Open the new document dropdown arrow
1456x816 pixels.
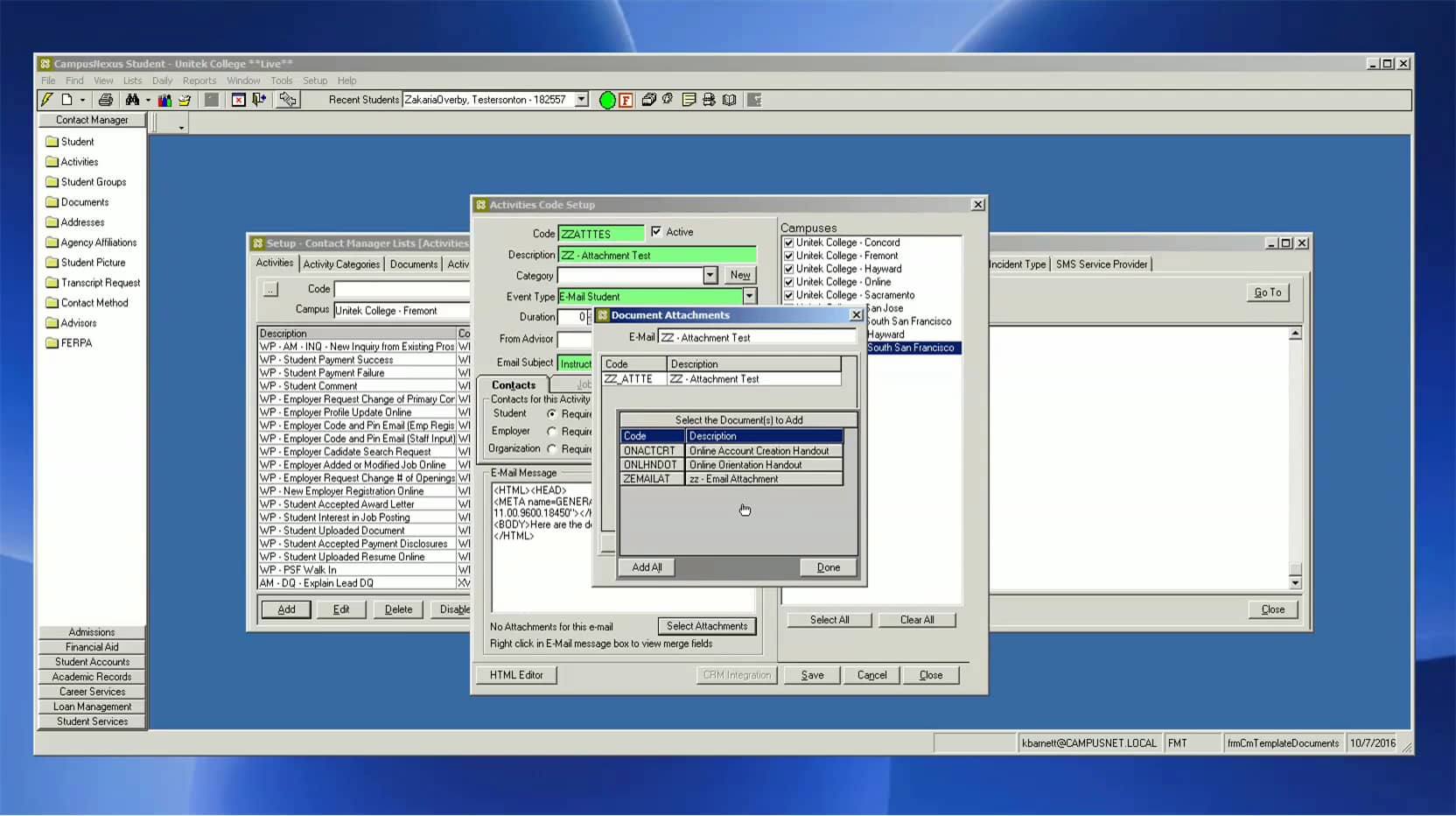point(82,100)
